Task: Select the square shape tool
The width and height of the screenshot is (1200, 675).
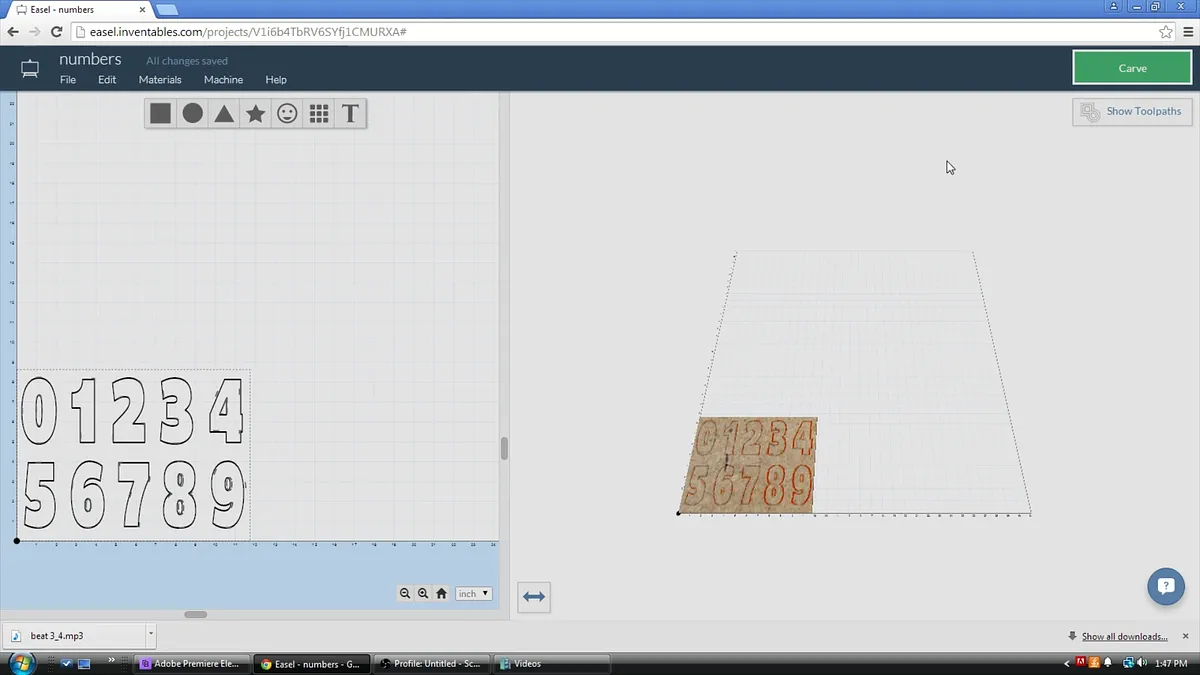Action: point(160,114)
